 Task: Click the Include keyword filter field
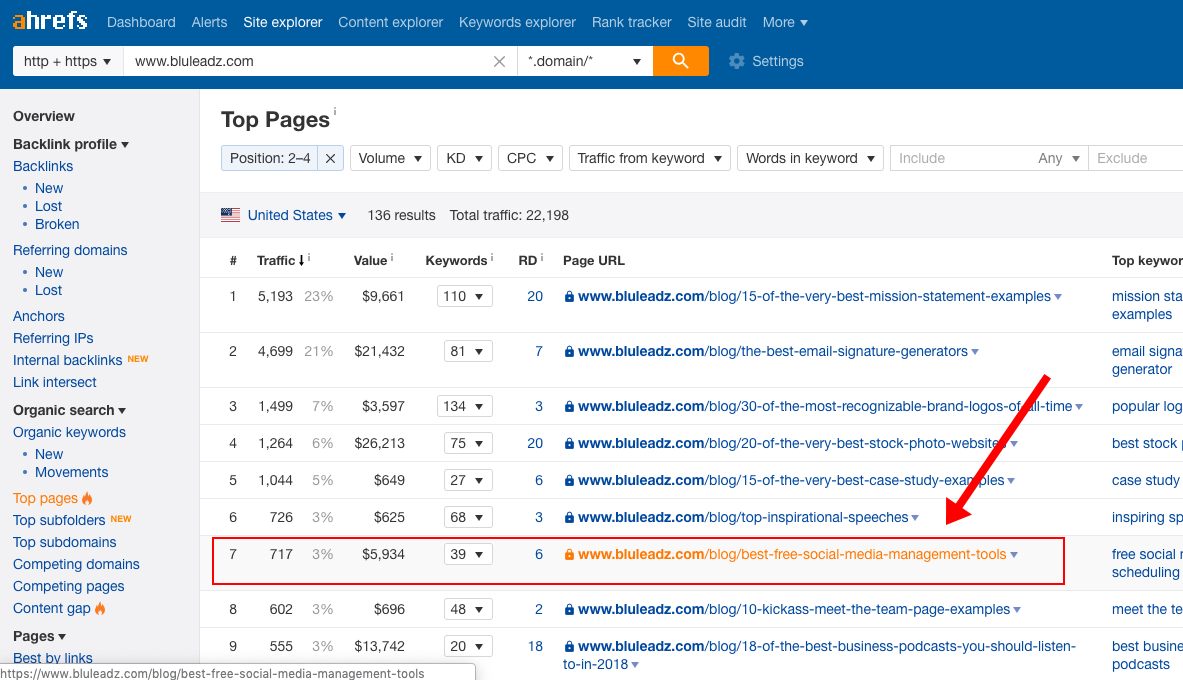[962, 158]
